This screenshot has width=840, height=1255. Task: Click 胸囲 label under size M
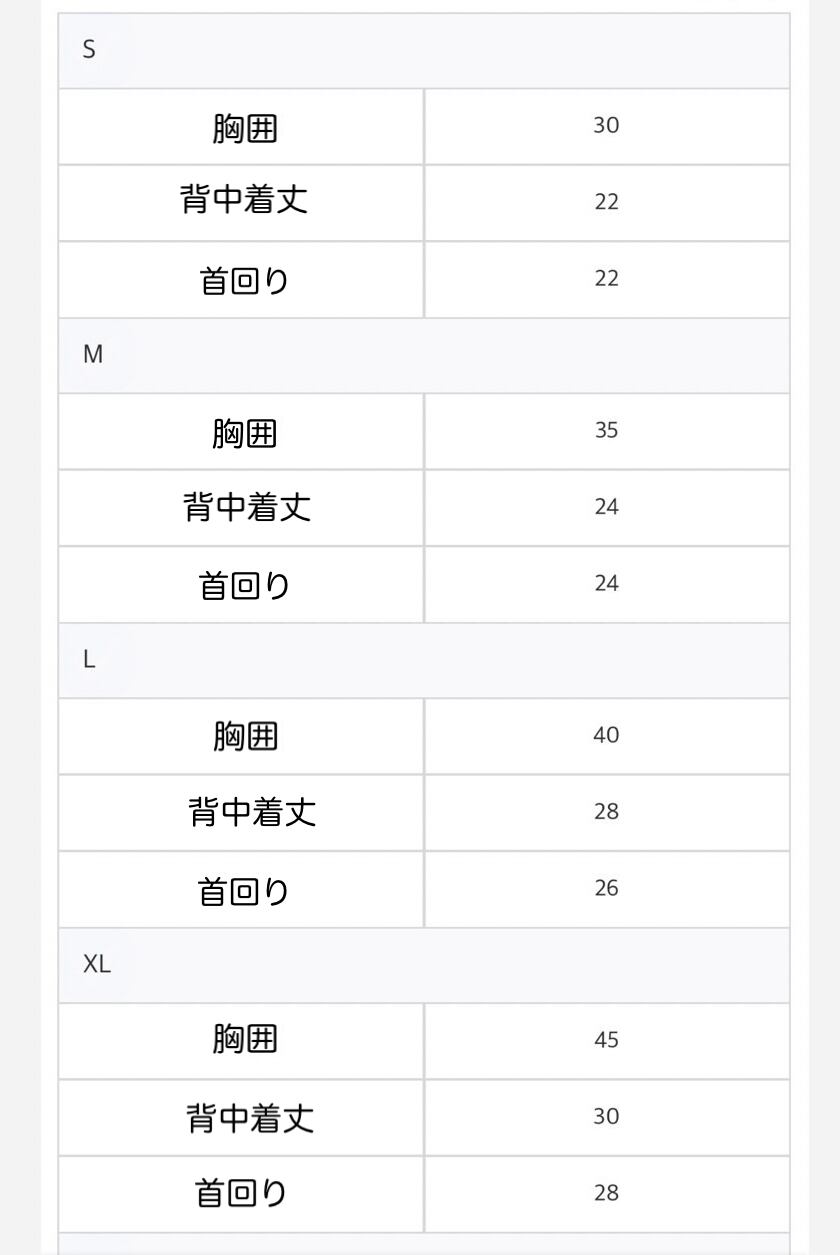[245, 432]
